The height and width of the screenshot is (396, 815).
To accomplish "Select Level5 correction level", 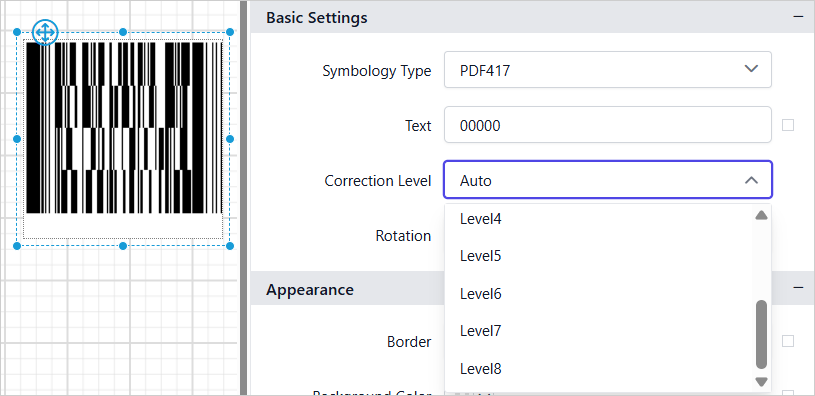I will pos(600,256).
